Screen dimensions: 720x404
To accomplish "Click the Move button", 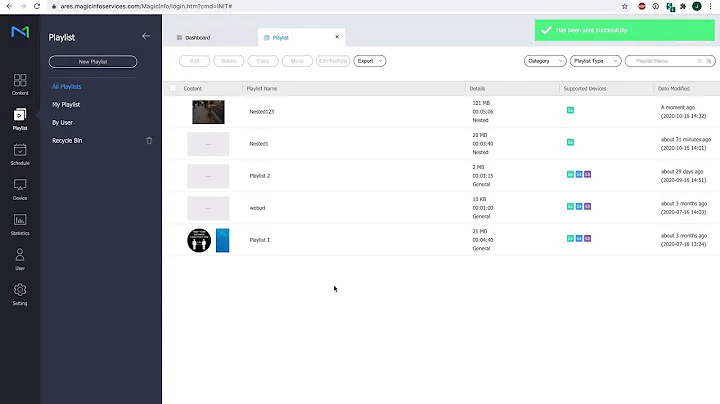I will pos(297,61).
